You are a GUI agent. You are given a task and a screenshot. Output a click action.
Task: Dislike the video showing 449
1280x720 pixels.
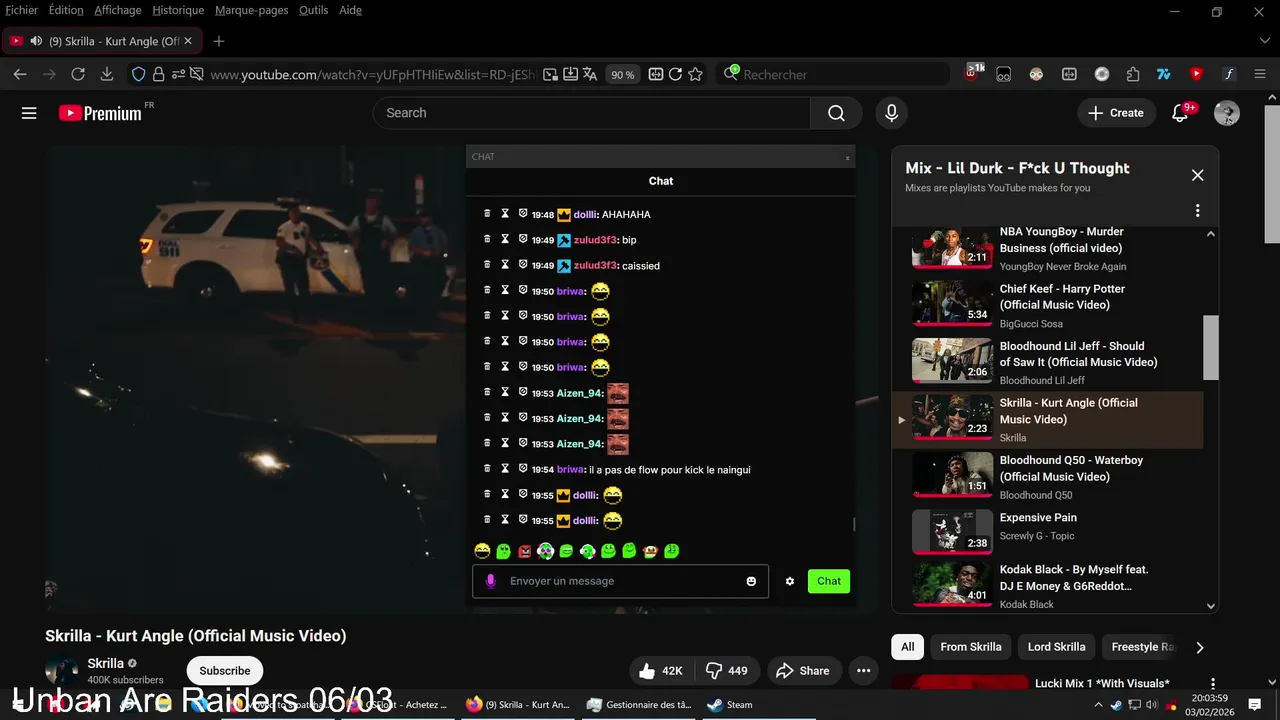pos(727,671)
